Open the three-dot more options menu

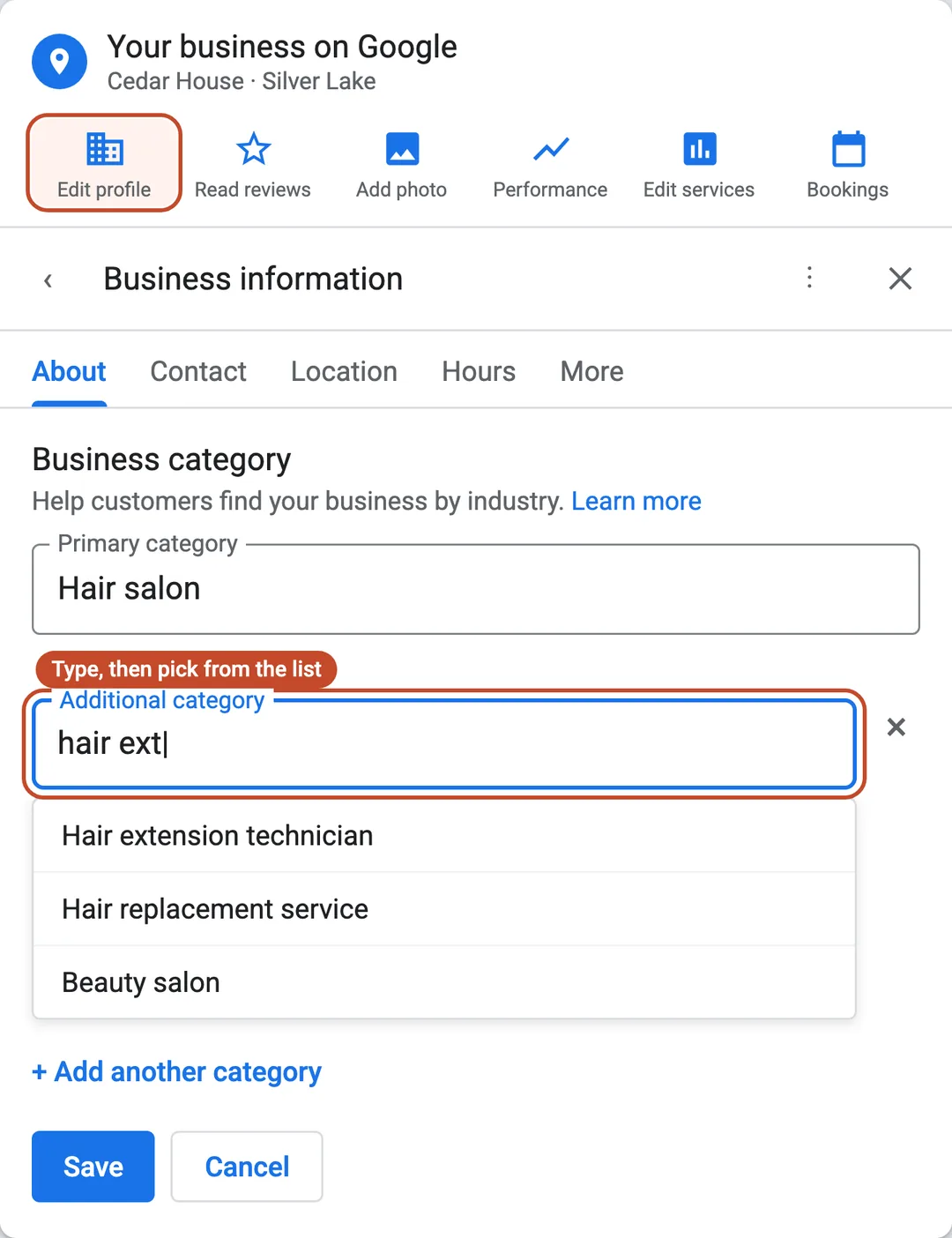coord(809,278)
